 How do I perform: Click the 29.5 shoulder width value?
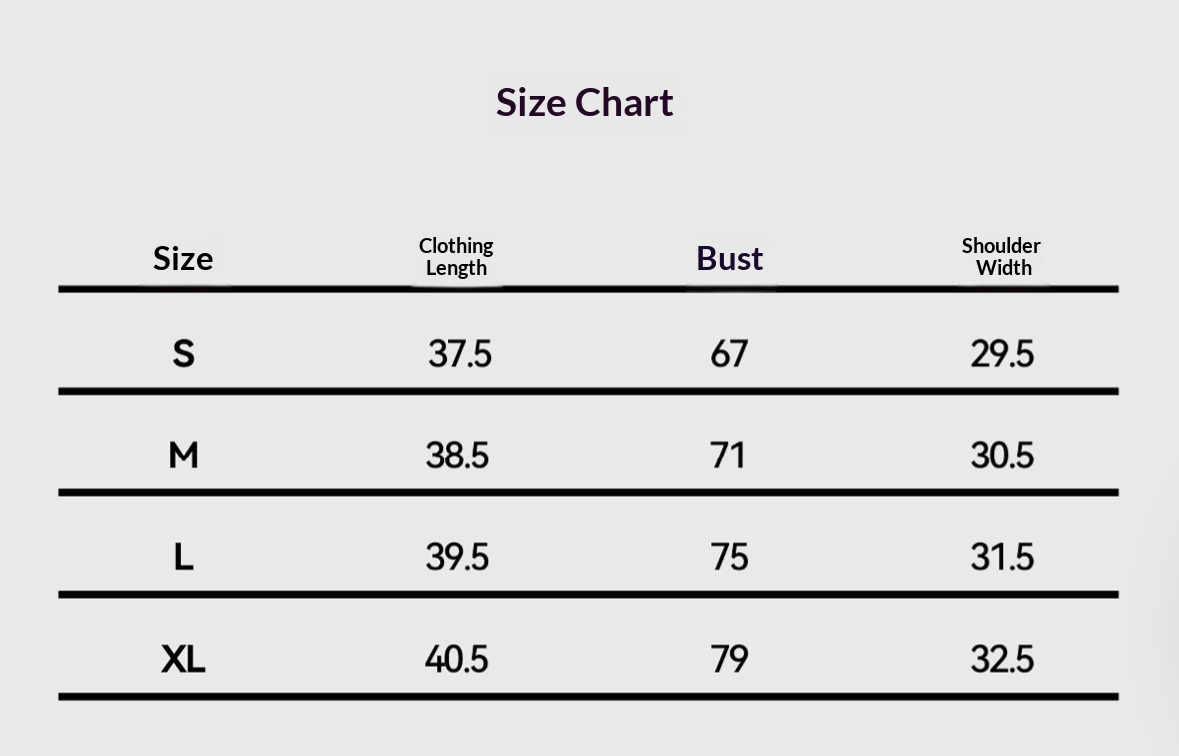tap(1002, 354)
